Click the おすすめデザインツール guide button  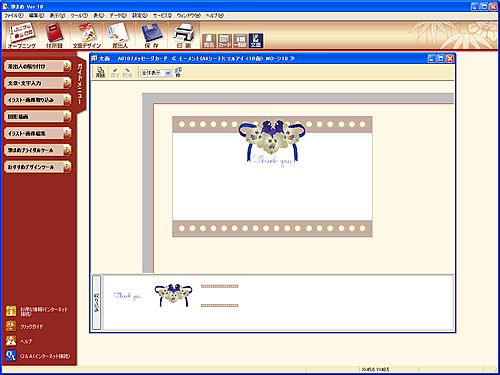(38, 167)
